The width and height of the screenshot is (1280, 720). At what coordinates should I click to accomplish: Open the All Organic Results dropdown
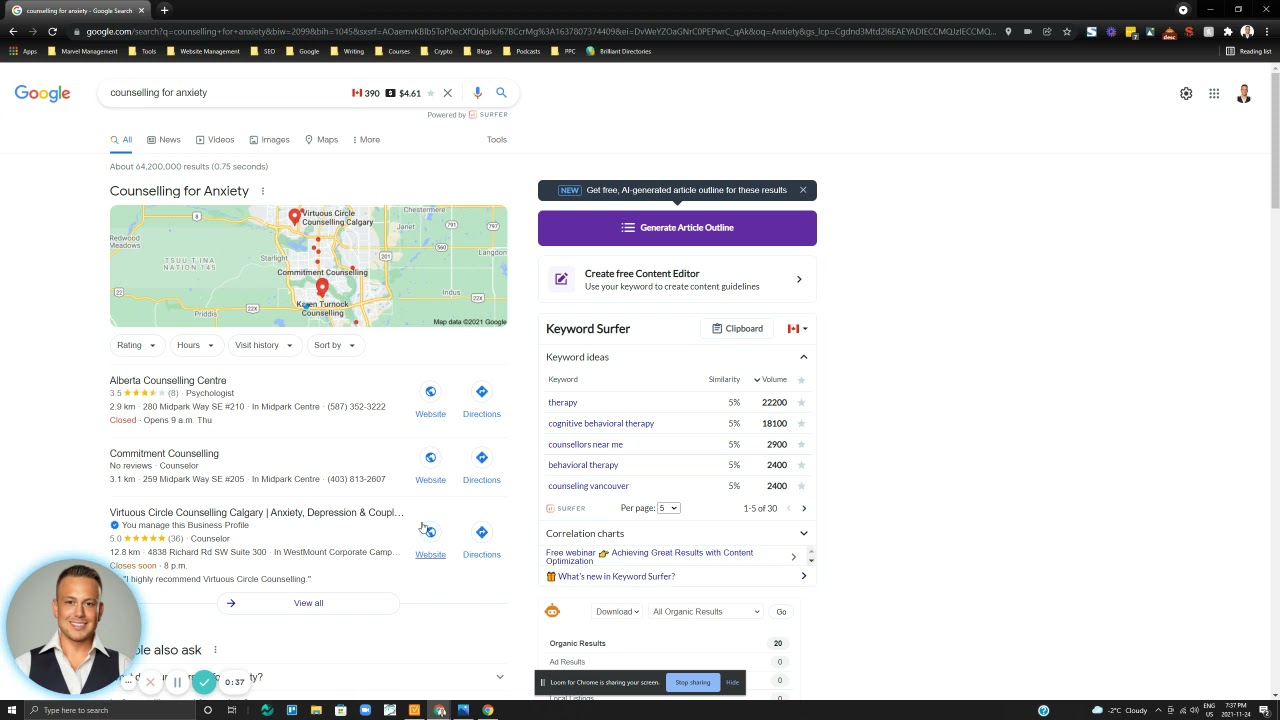pos(706,612)
